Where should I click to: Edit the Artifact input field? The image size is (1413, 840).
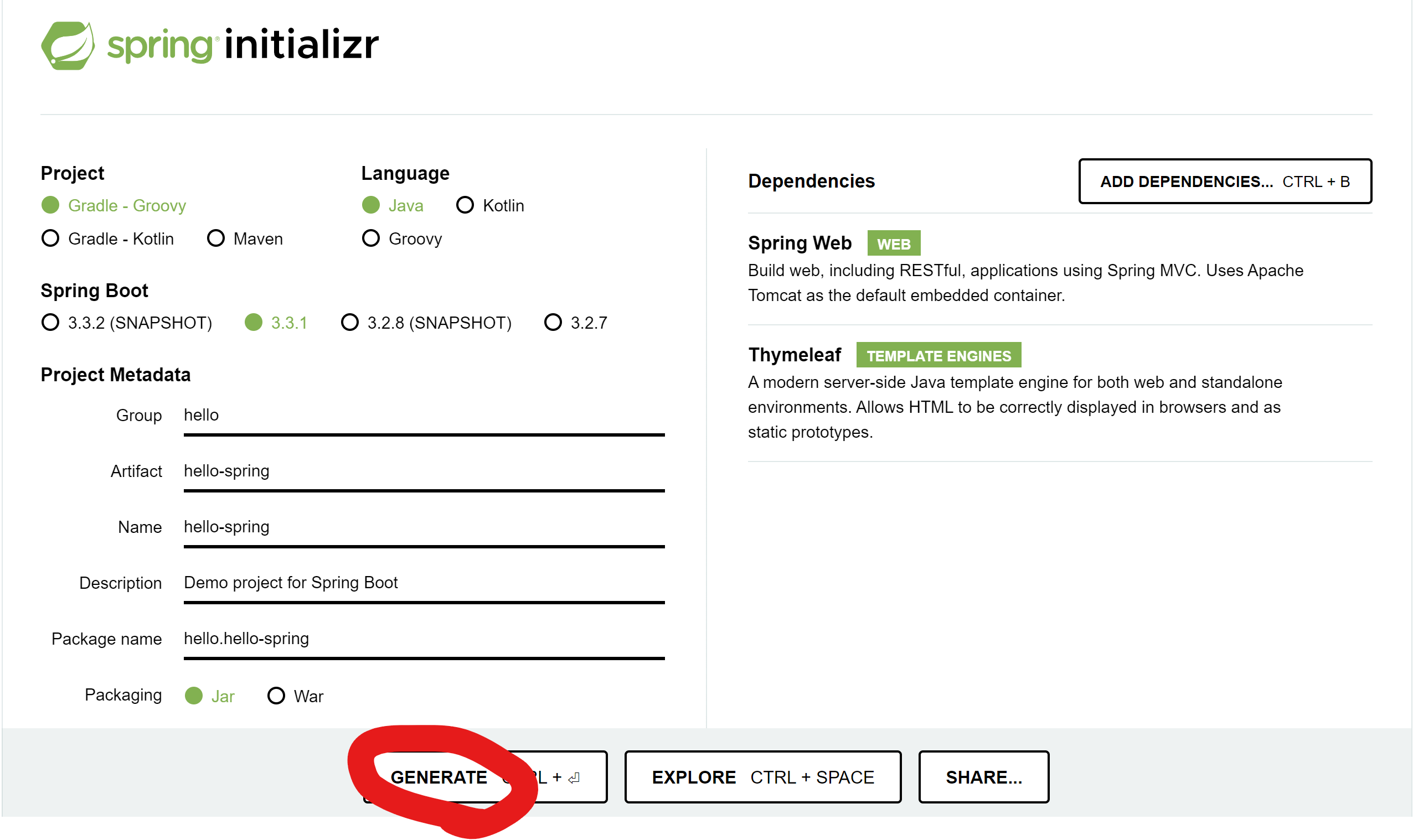pos(424,472)
